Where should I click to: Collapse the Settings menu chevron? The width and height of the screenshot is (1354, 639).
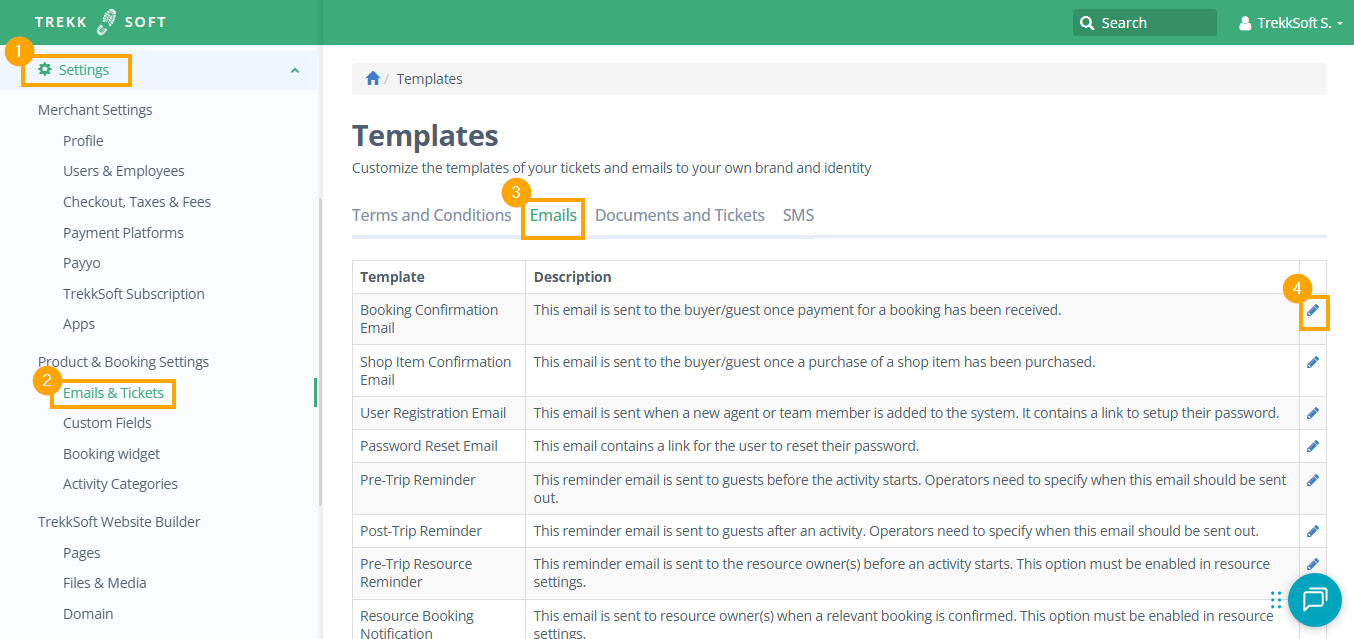294,70
